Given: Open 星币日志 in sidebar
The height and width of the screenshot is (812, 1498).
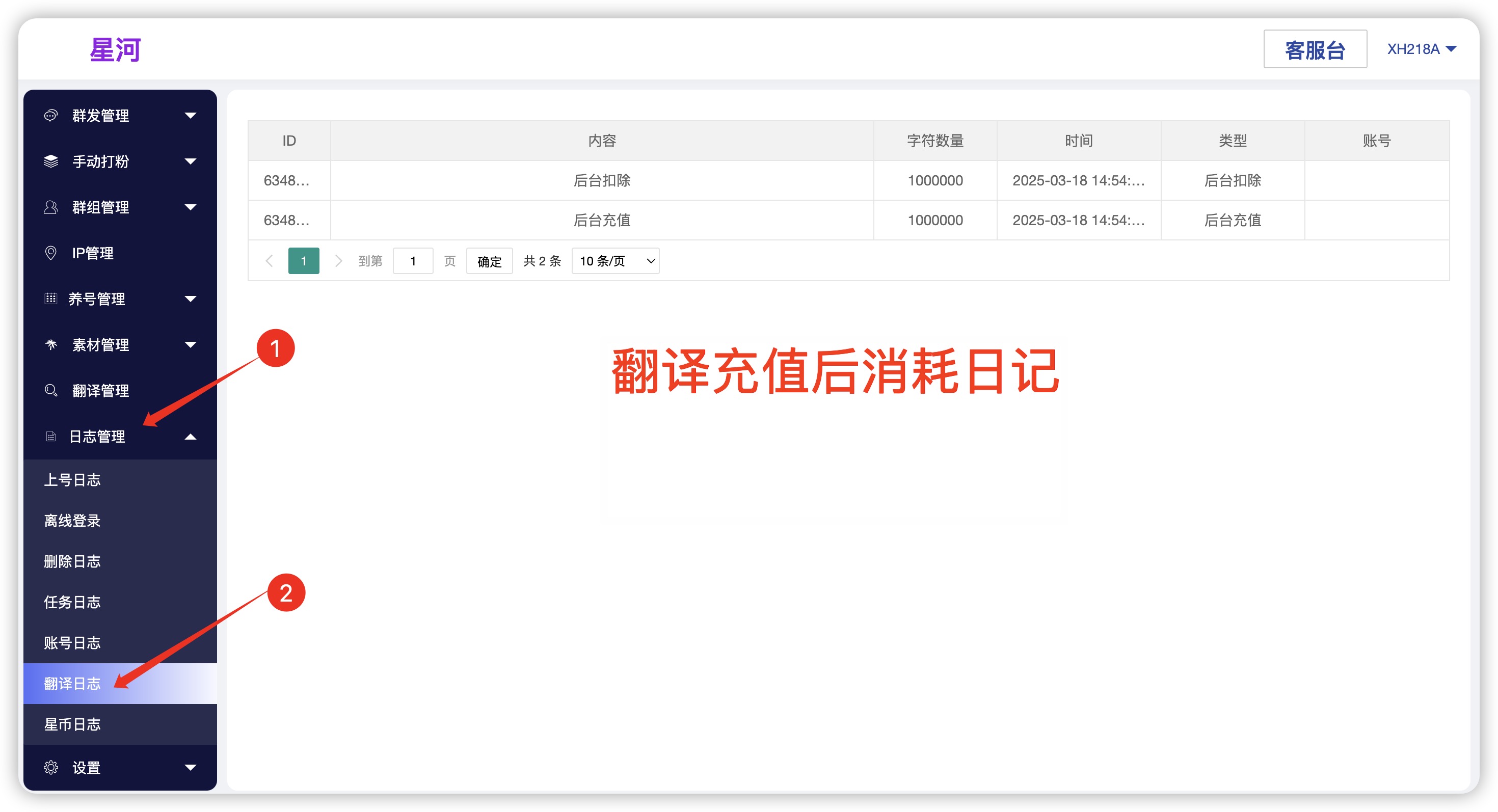Looking at the screenshot, I should click(x=73, y=724).
